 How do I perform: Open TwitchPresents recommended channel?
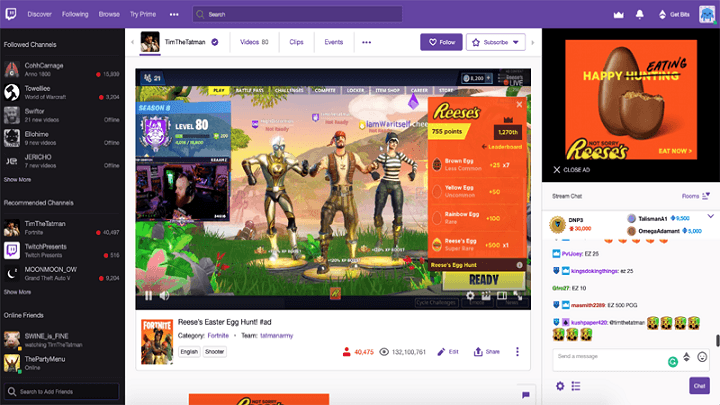click(x=62, y=251)
